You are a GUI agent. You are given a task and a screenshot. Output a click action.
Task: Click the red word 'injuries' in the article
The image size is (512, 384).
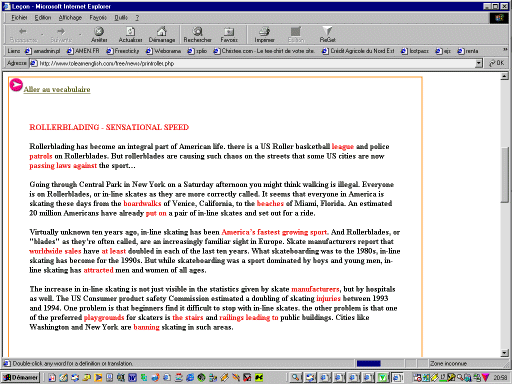pos(328,298)
